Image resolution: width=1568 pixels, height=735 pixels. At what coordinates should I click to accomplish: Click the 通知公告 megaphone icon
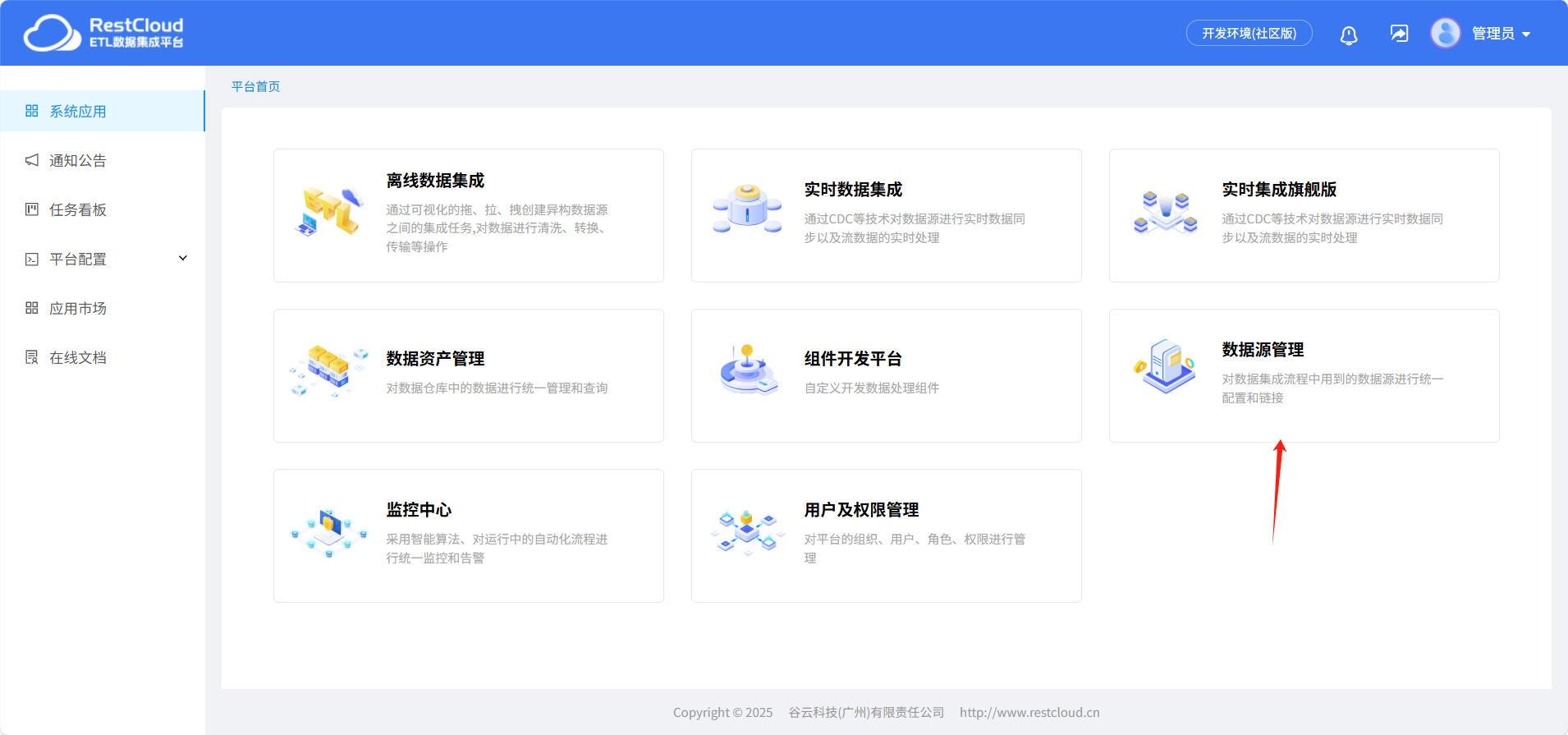coord(32,160)
